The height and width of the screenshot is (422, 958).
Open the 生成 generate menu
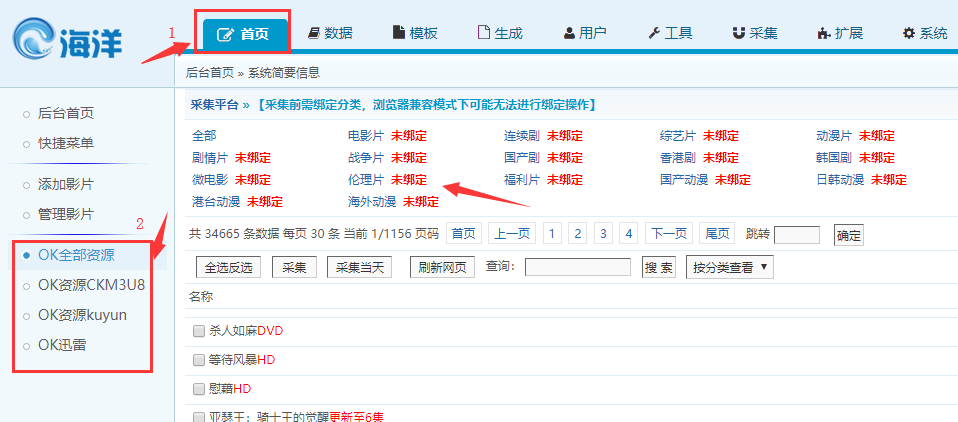pyautogui.click(x=500, y=34)
